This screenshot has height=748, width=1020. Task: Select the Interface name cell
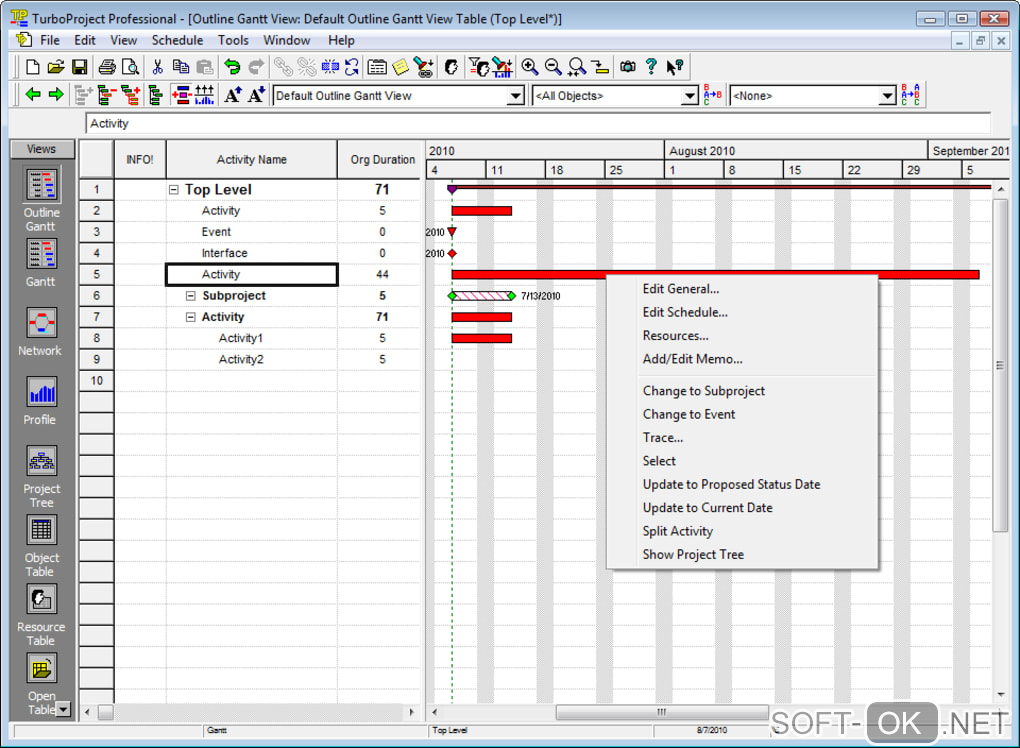[251, 253]
